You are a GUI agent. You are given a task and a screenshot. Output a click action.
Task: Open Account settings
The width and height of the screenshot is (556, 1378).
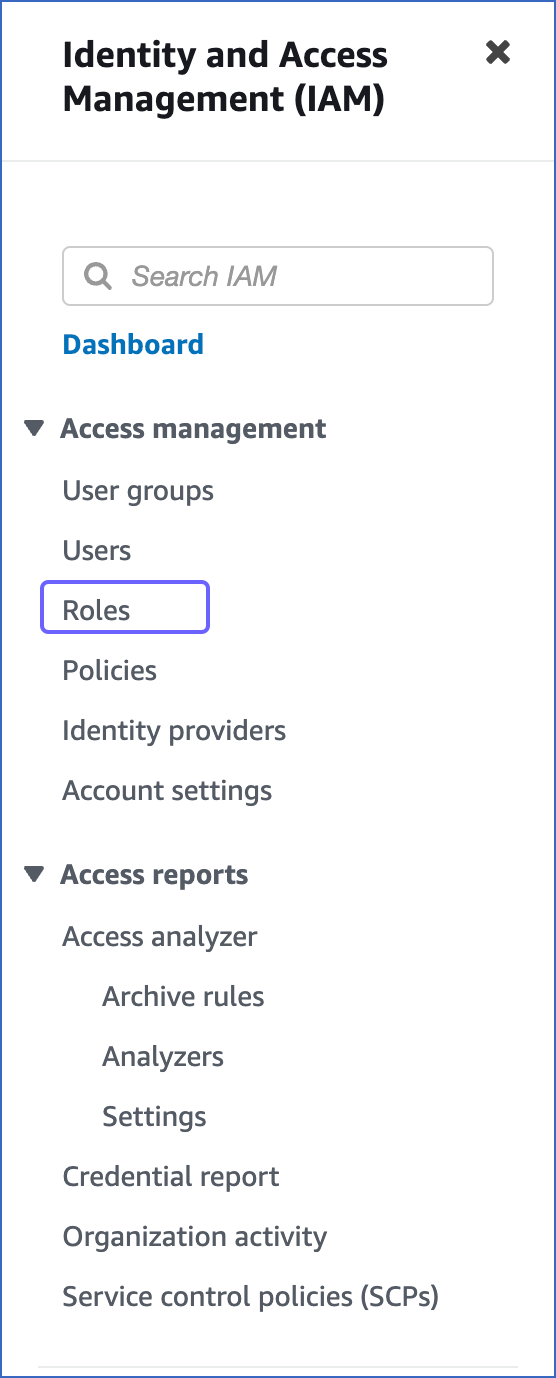pyautogui.click(x=167, y=791)
